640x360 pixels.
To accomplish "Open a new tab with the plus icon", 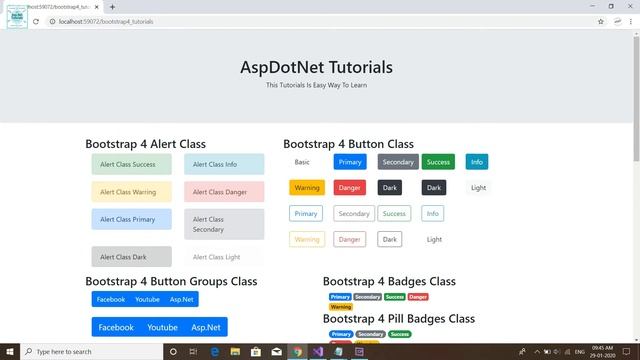I will [x=112, y=7].
